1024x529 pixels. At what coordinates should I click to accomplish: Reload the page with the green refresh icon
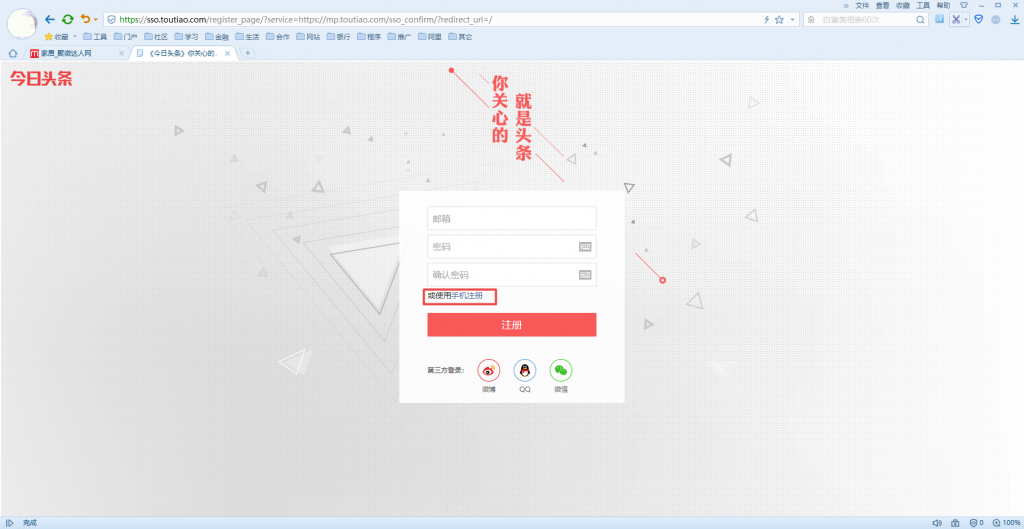[x=67, y=19]
